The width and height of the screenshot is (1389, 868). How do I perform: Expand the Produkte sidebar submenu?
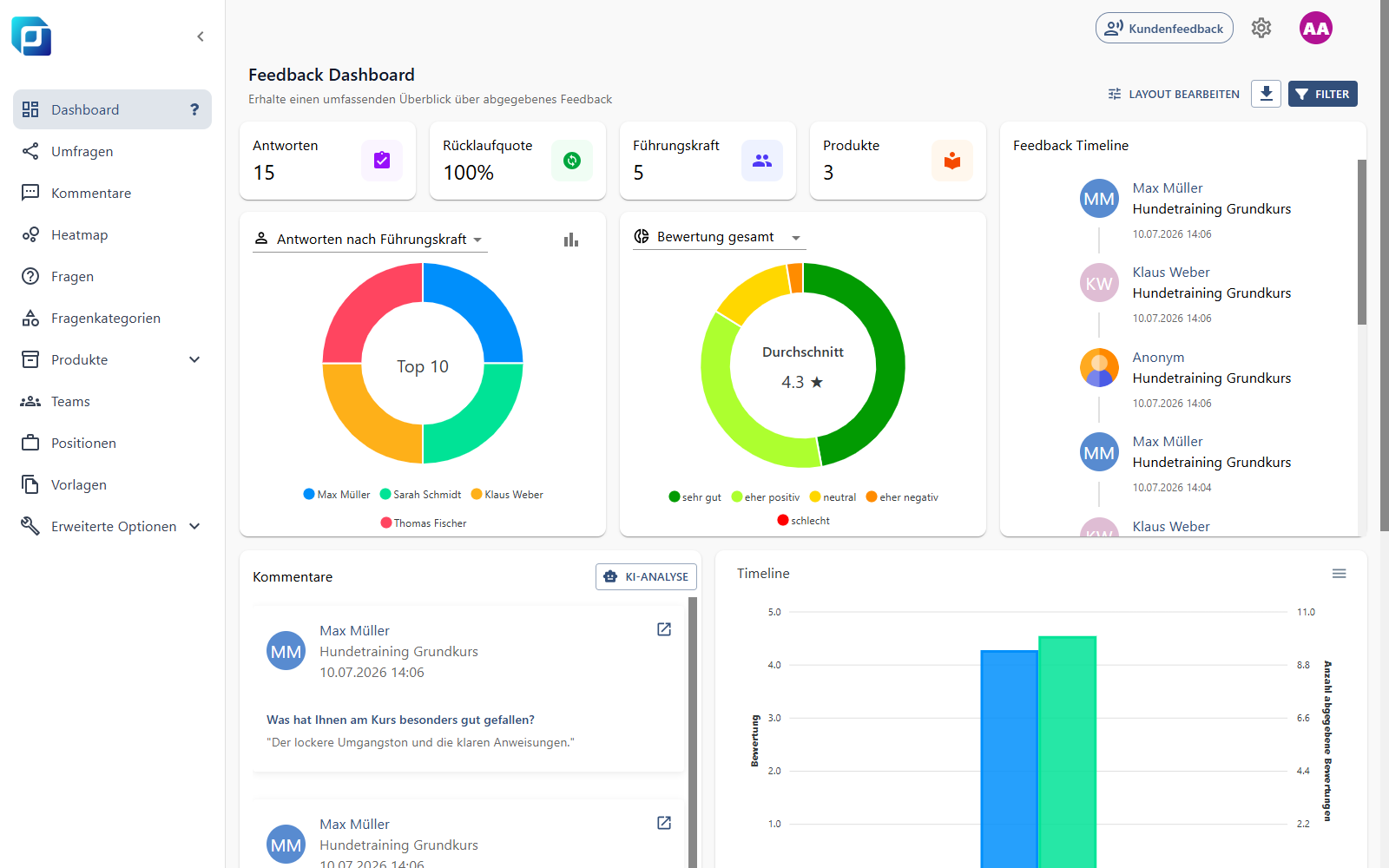pyautogui.click(x=194, y=359)
